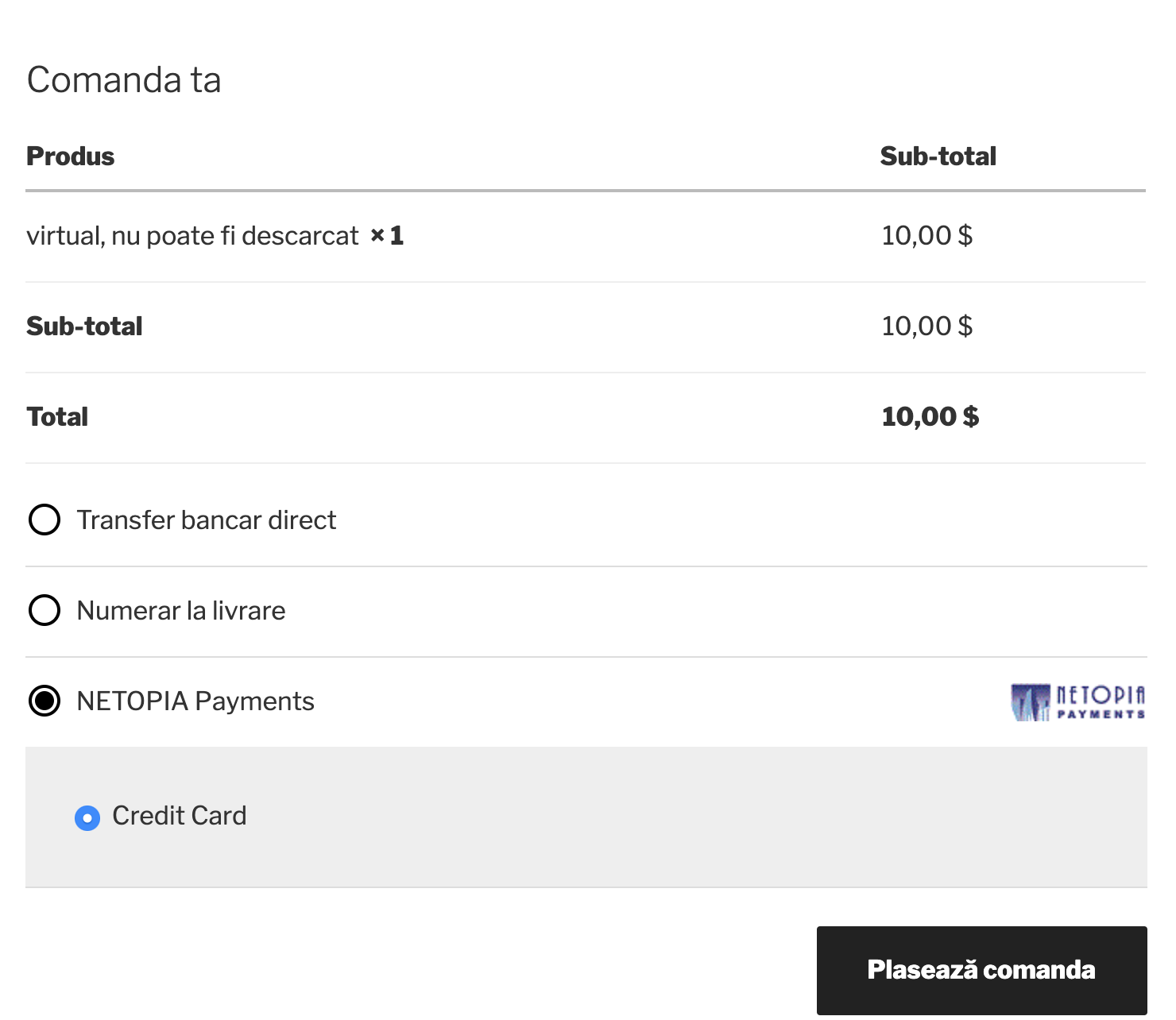Click the Comanda ta heading
Image resolution: width=1176 pixels, height=1020 pixels.
(x=124, y=80)
